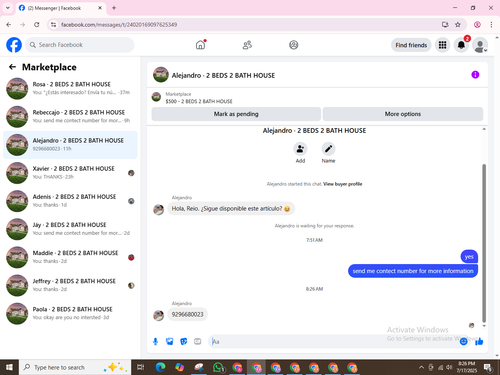Select the Alejandro conversation in list

pyautogui.click(x=70, y=145)
